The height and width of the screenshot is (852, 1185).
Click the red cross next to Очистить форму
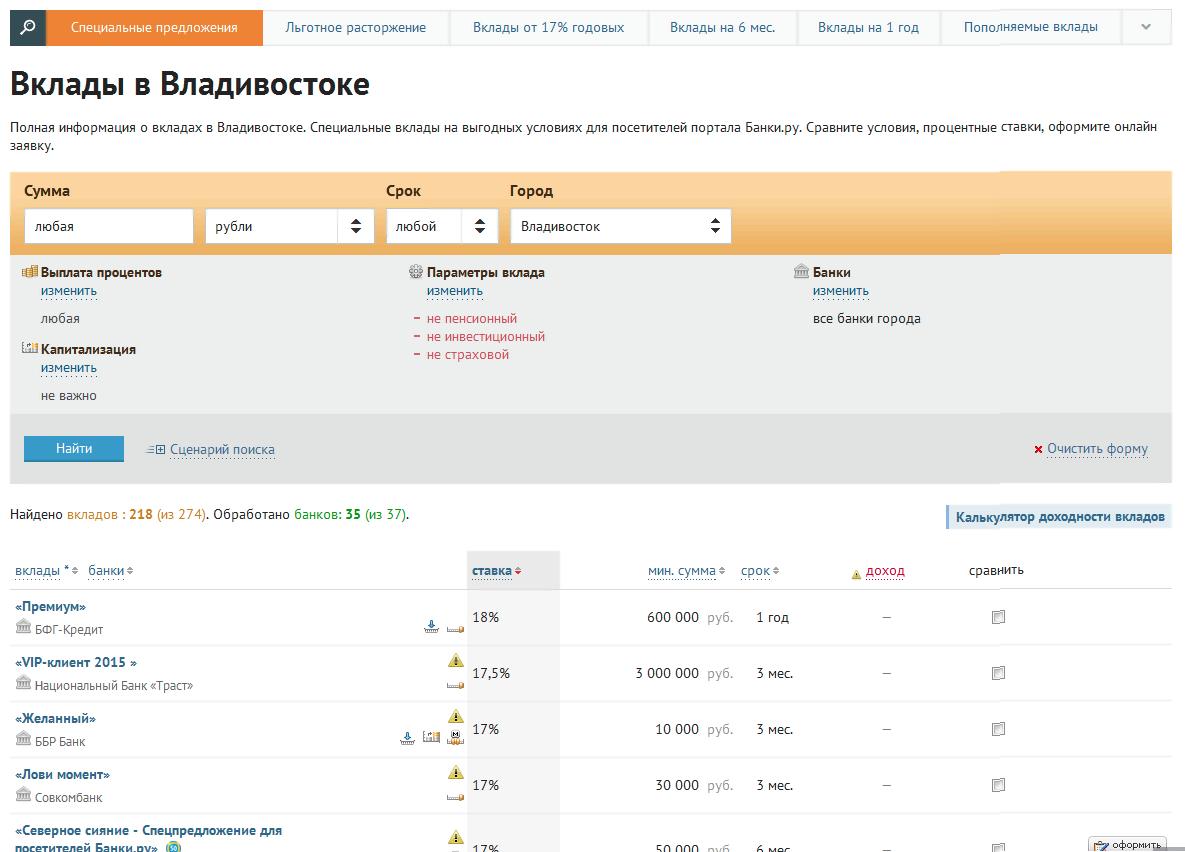click(1038, 449)
